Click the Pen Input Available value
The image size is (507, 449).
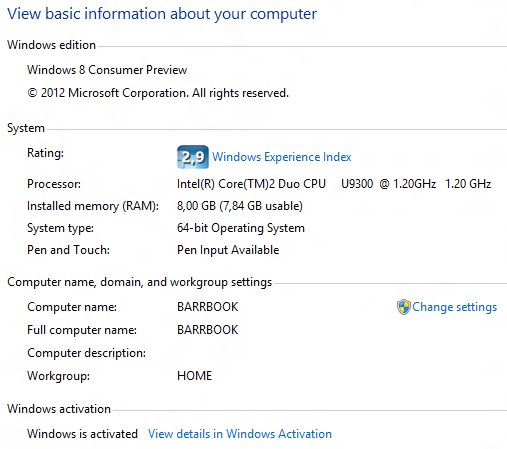point(228,250)
